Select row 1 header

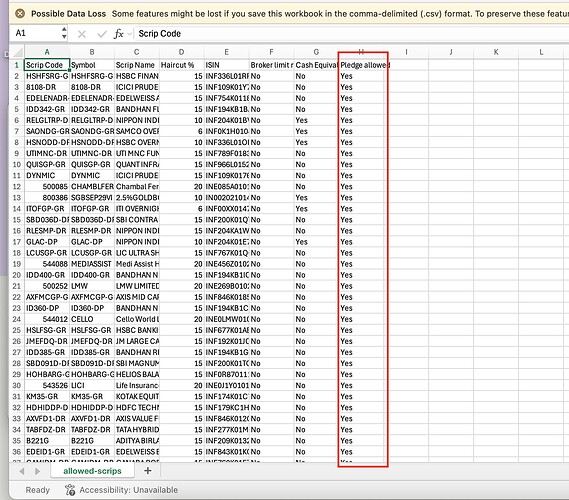coord(17,65)
